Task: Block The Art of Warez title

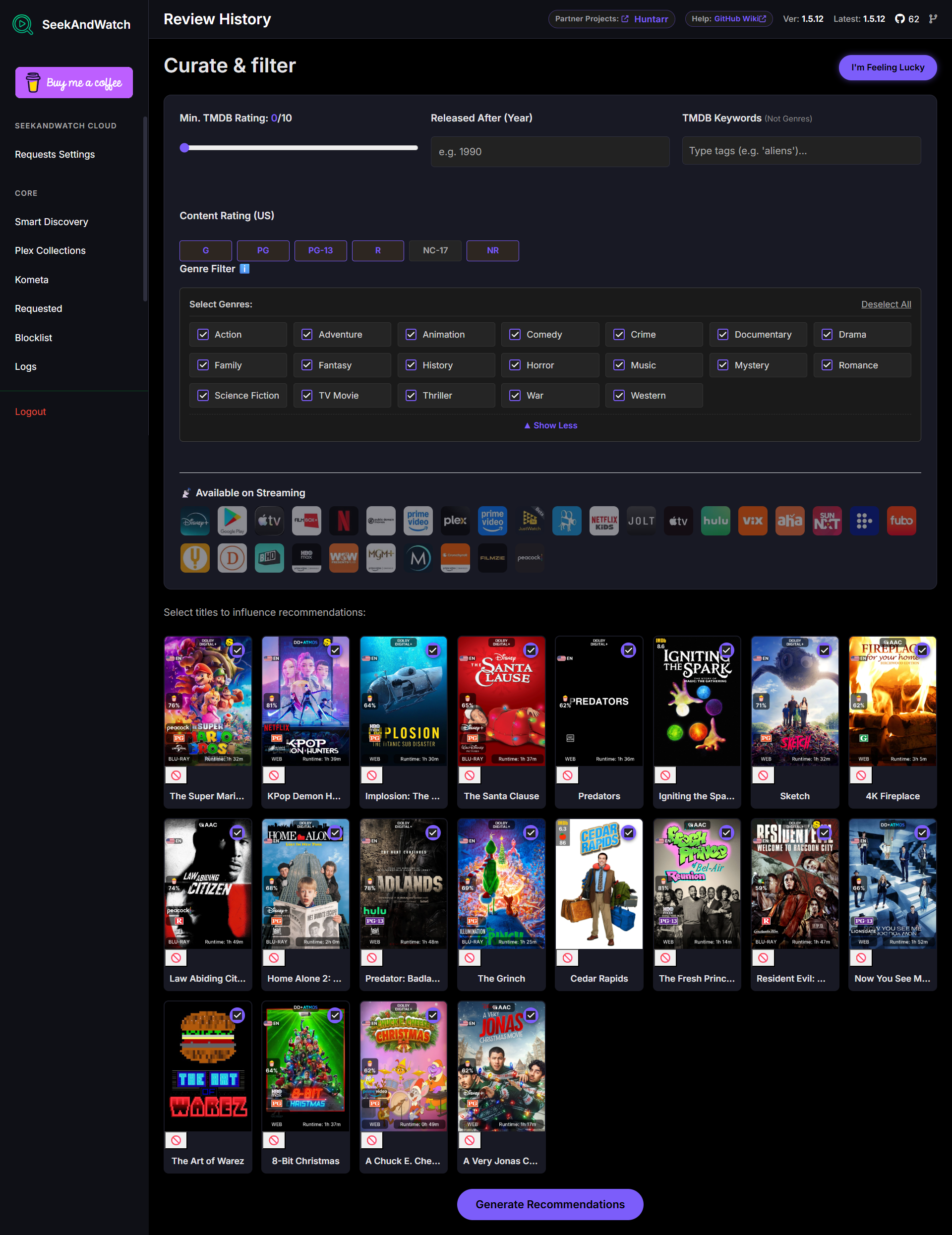Action: tap(176, 1140)
